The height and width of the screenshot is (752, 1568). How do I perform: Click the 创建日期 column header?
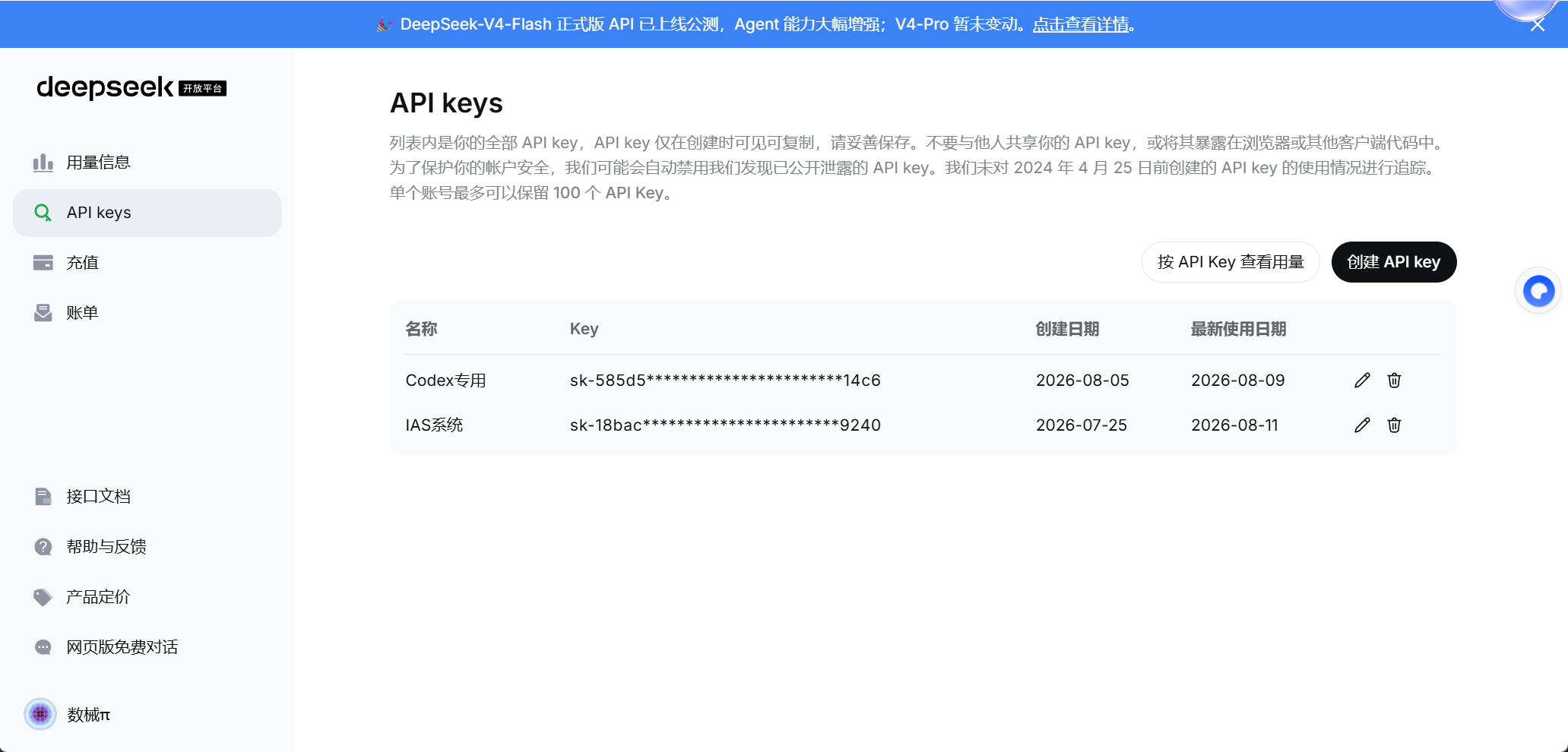pos(1068,329)
